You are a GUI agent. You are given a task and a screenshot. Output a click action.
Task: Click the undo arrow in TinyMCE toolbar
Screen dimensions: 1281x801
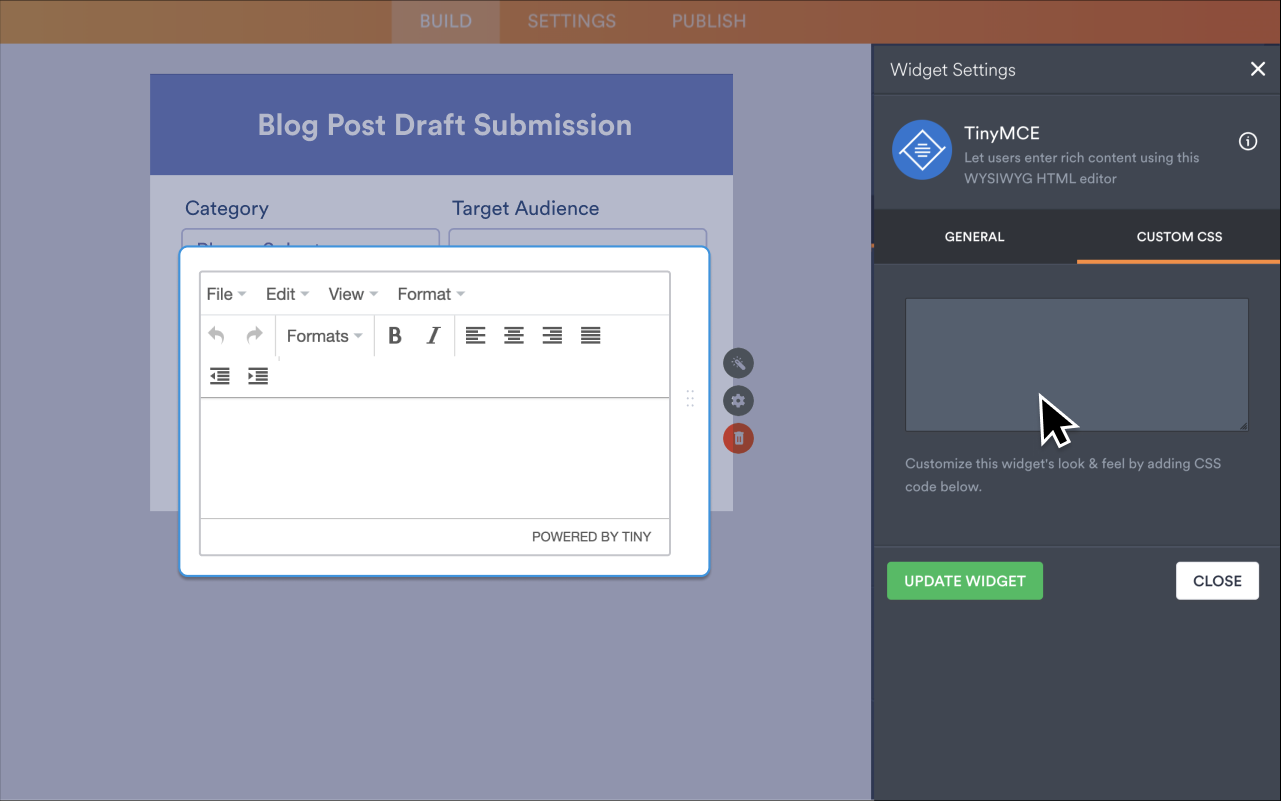(x=218, y=335)
